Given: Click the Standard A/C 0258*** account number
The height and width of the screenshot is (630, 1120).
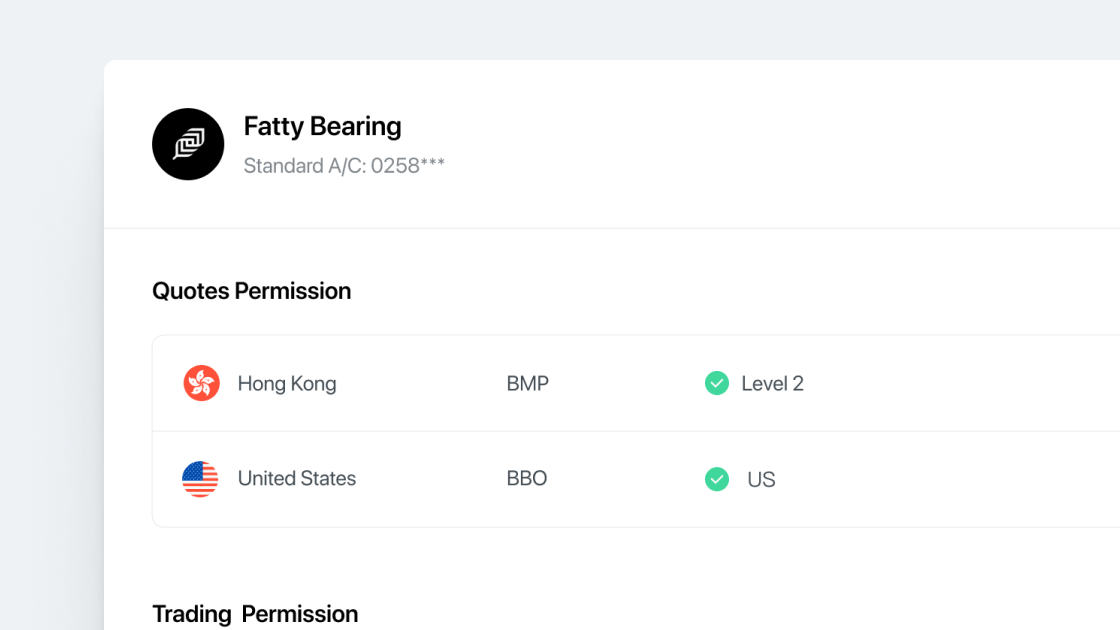Looking at the screenshot, I should [x=344, y=166].
